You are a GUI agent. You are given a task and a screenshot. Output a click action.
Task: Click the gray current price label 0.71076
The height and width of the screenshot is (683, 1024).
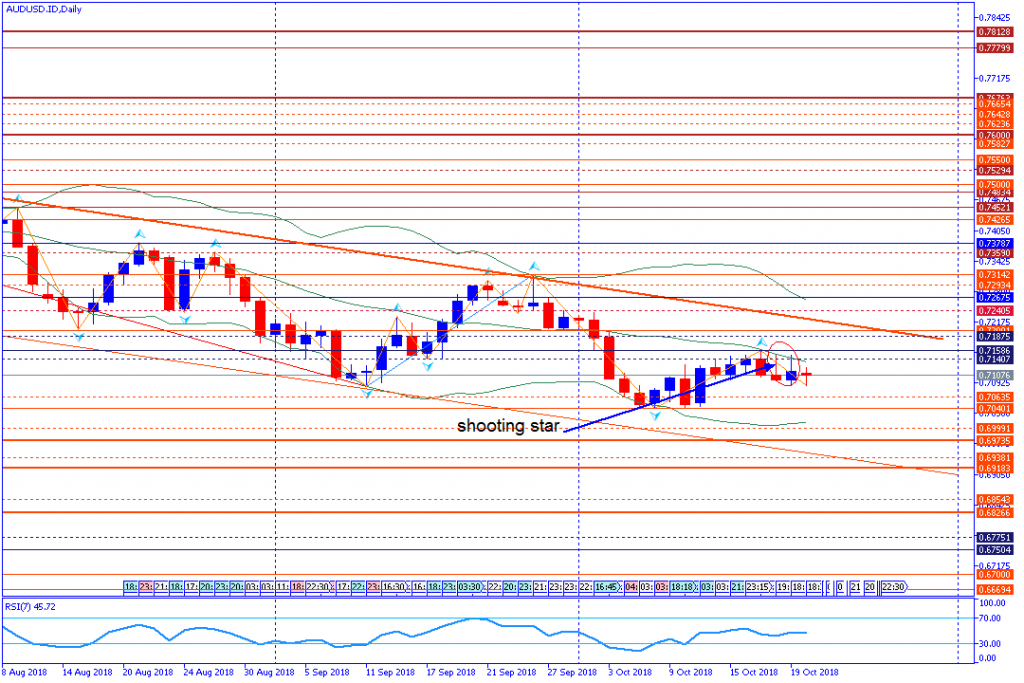(x=994, y=375)
